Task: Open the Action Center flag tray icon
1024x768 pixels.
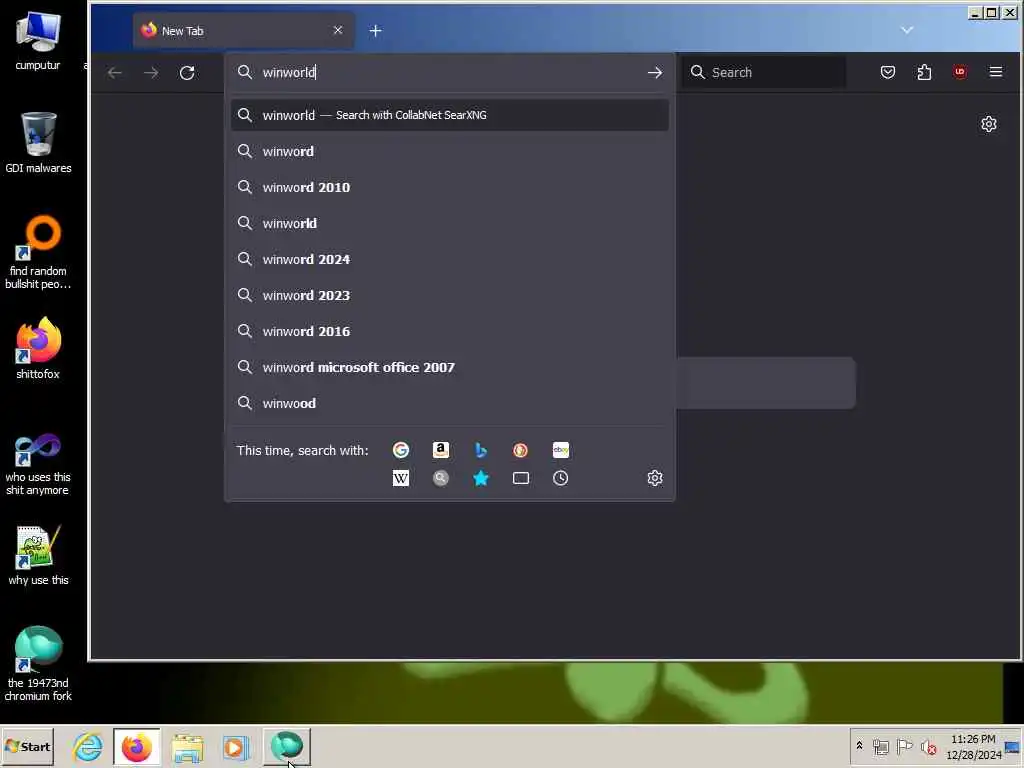Action: [904, 746]
